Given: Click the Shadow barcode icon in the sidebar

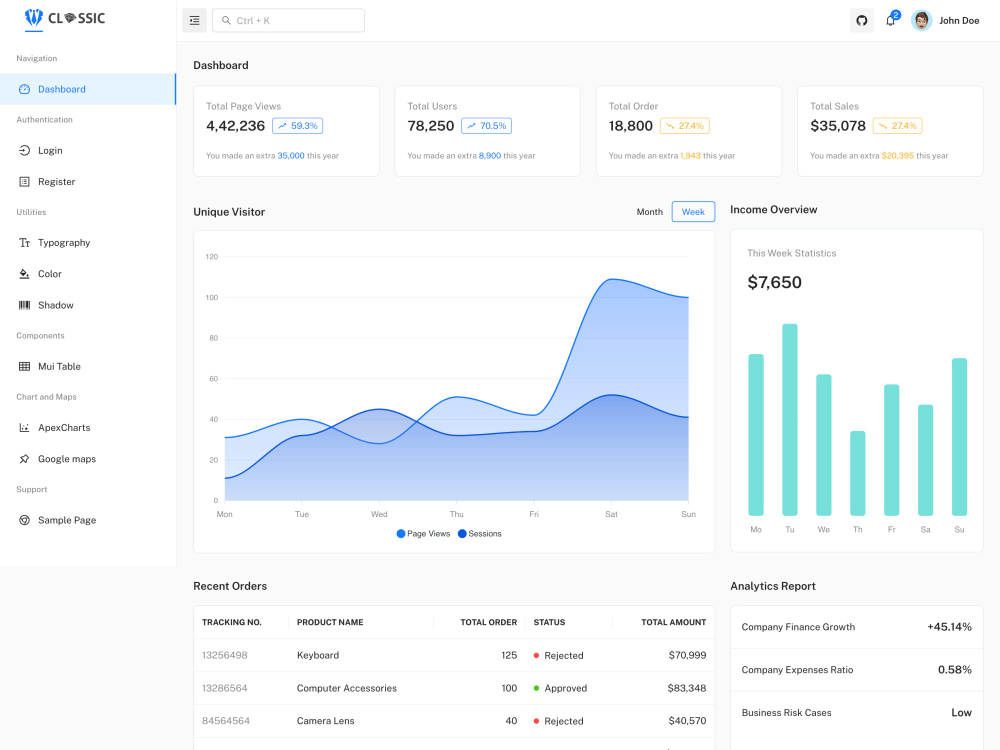Looking at the screenshot, I should point(24,305).
